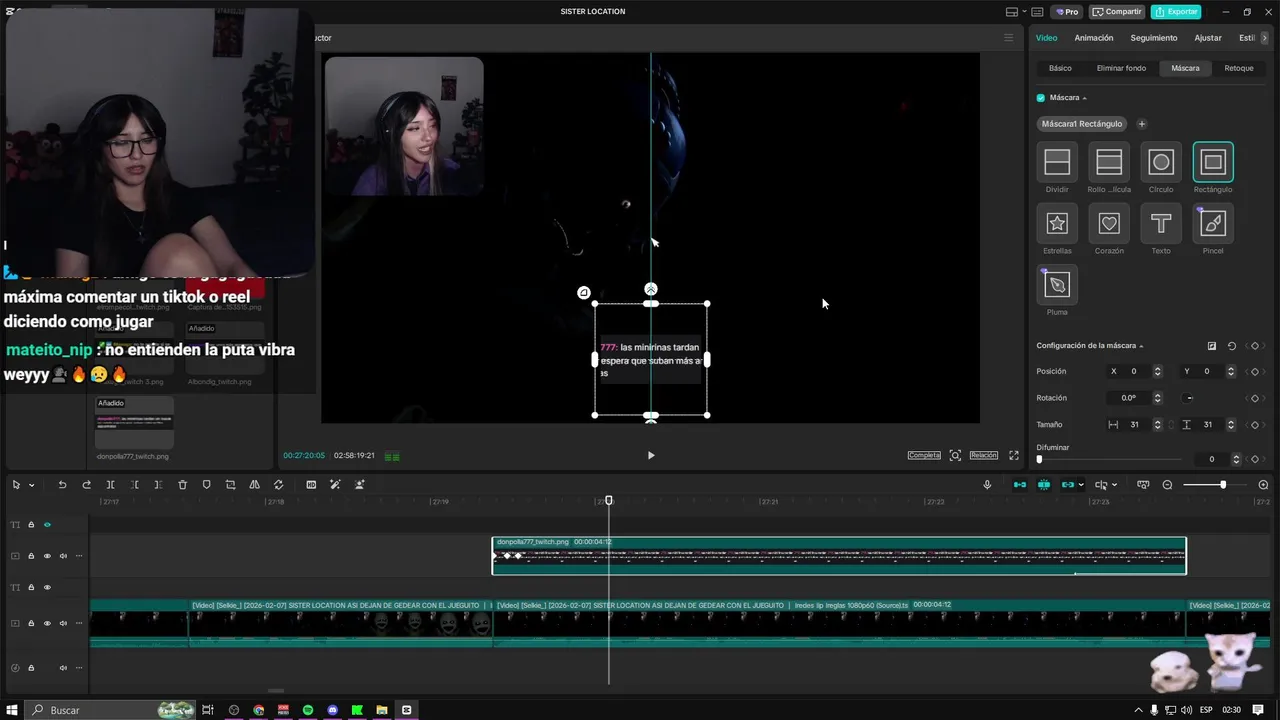Adjust the Tamaño width stepper
This screenshot has height=720, width=1280.
1158,425
